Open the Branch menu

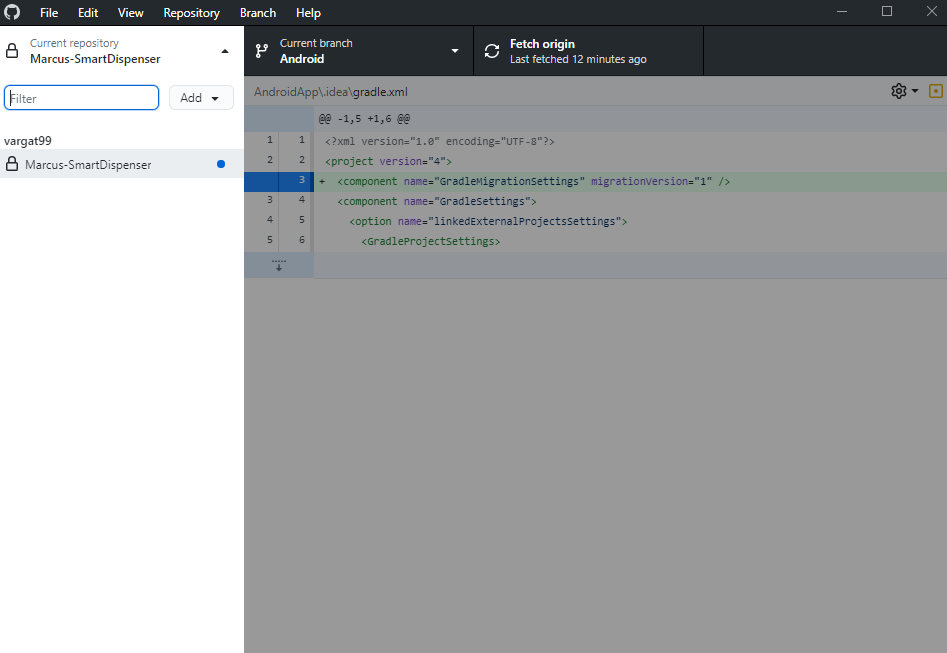[x=258, y=12]
